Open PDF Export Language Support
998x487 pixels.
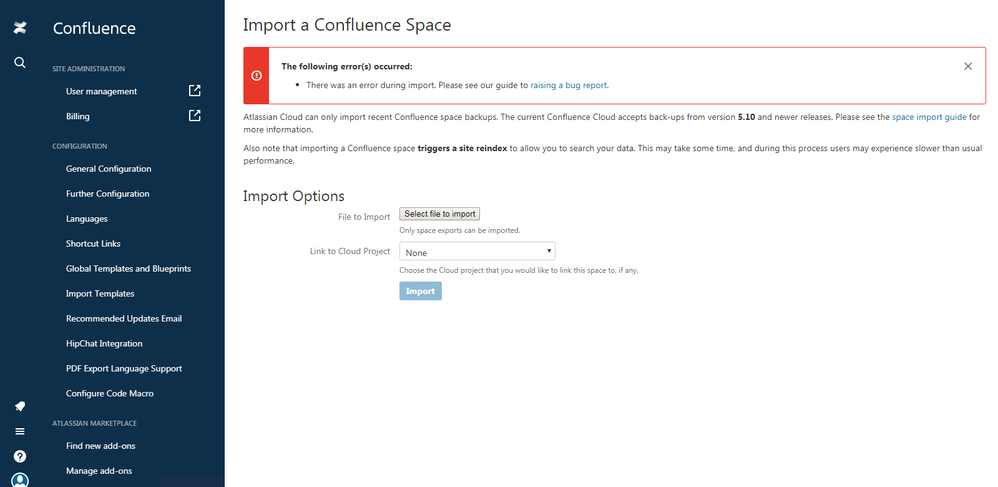123,369
